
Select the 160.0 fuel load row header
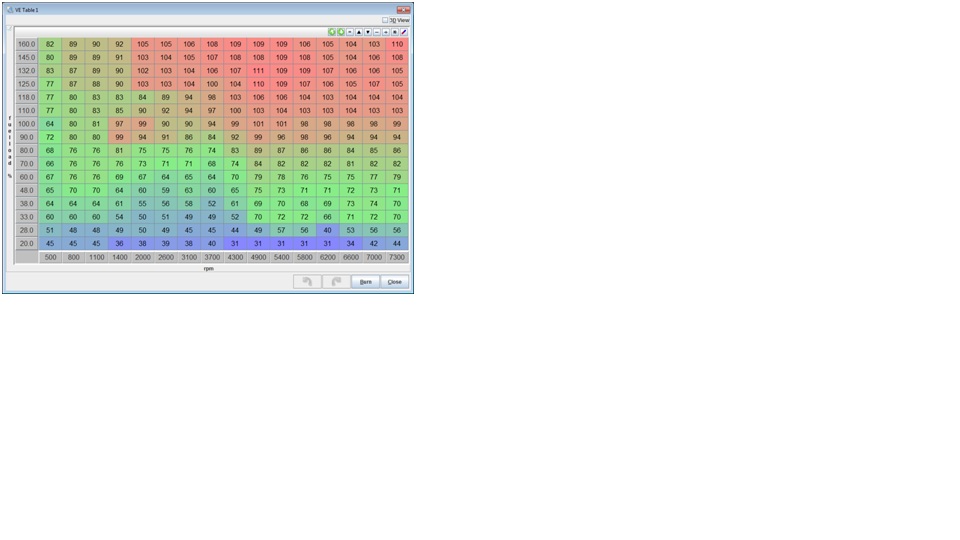tap(26, 44)
